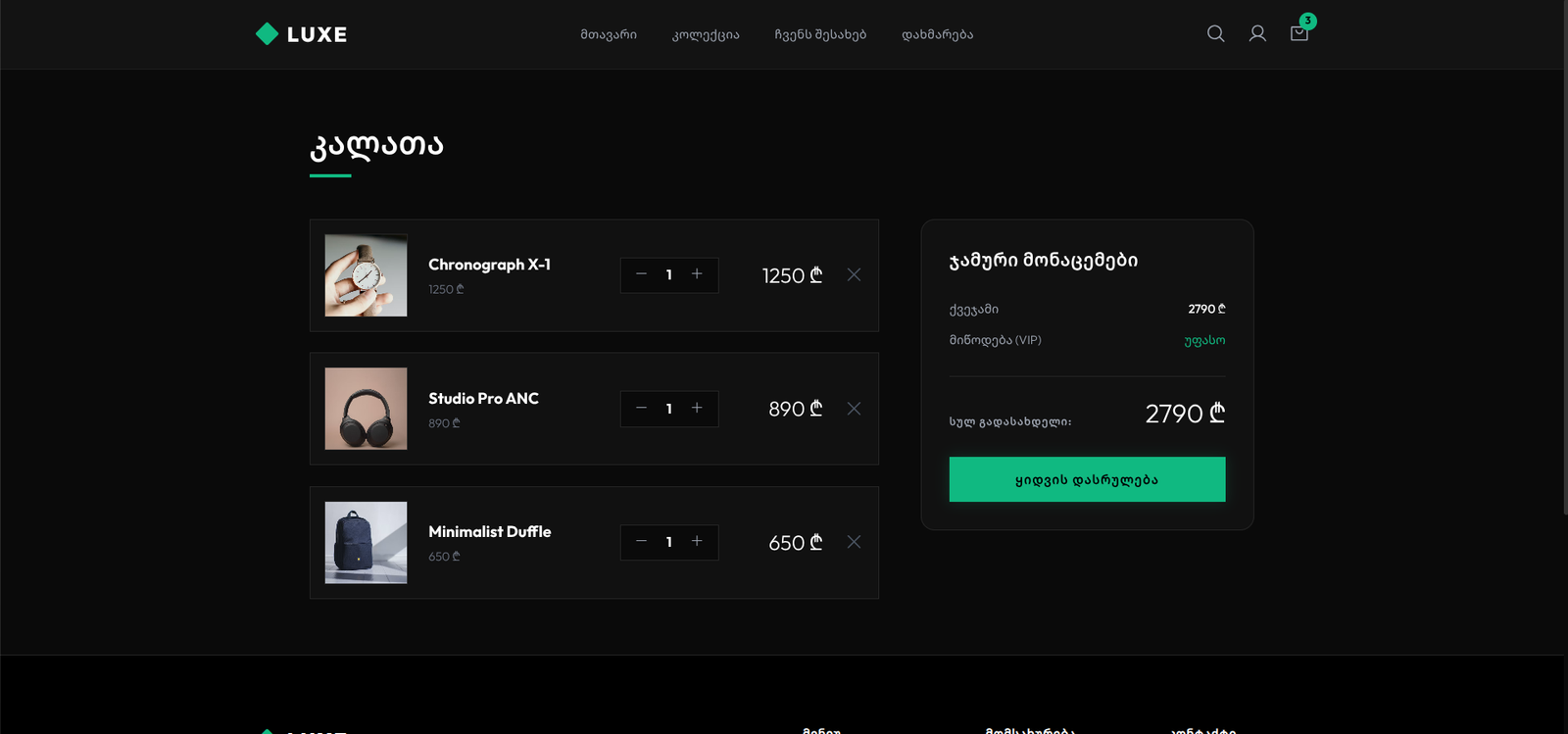The image size is (1568, 734).
Task: Click the large 2790 ₾ total amount
Action: [x=1185, y=414]
